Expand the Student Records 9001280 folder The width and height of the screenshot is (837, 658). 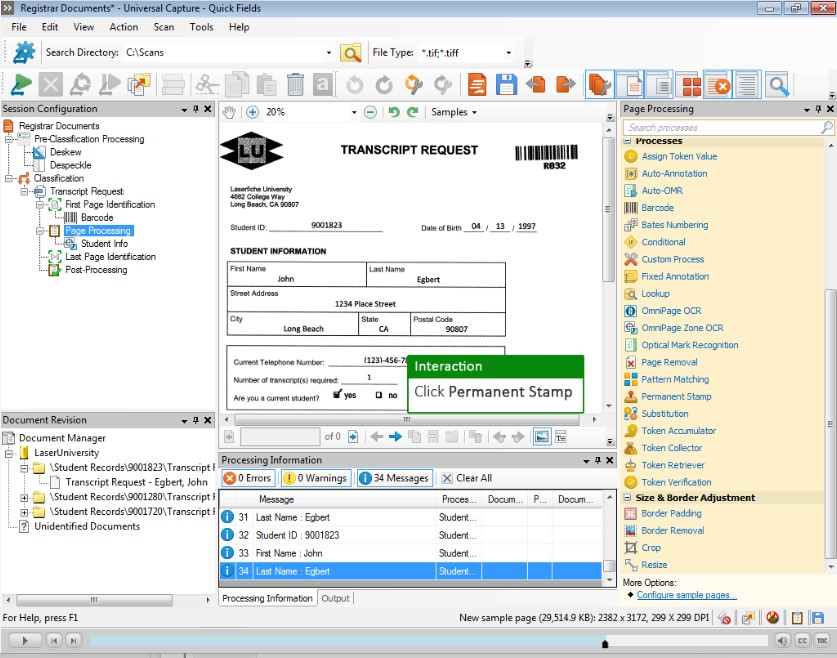coord(24,497)
